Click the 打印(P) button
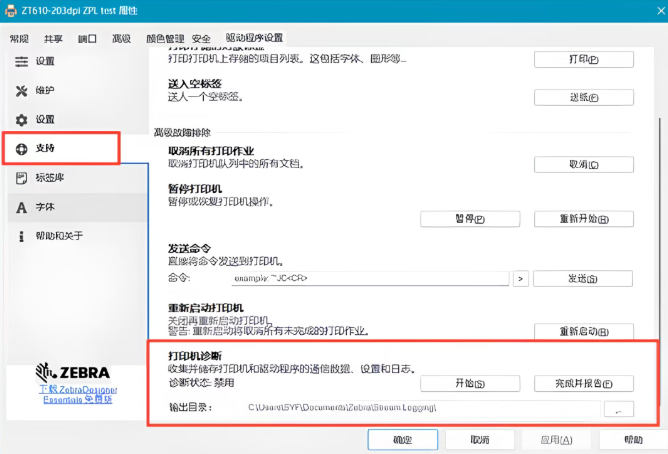668x454 pixels. (584, 59)
